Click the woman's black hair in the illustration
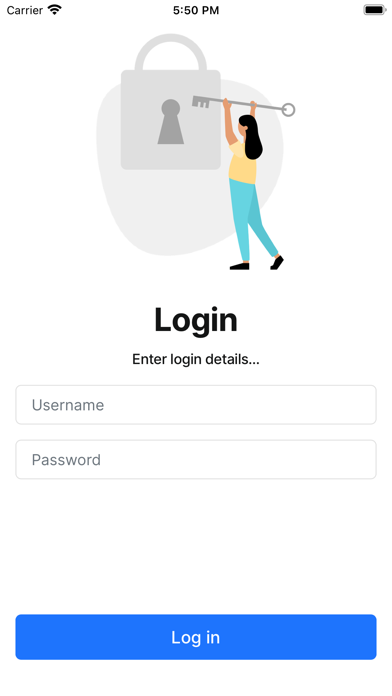 coord(251,137)
